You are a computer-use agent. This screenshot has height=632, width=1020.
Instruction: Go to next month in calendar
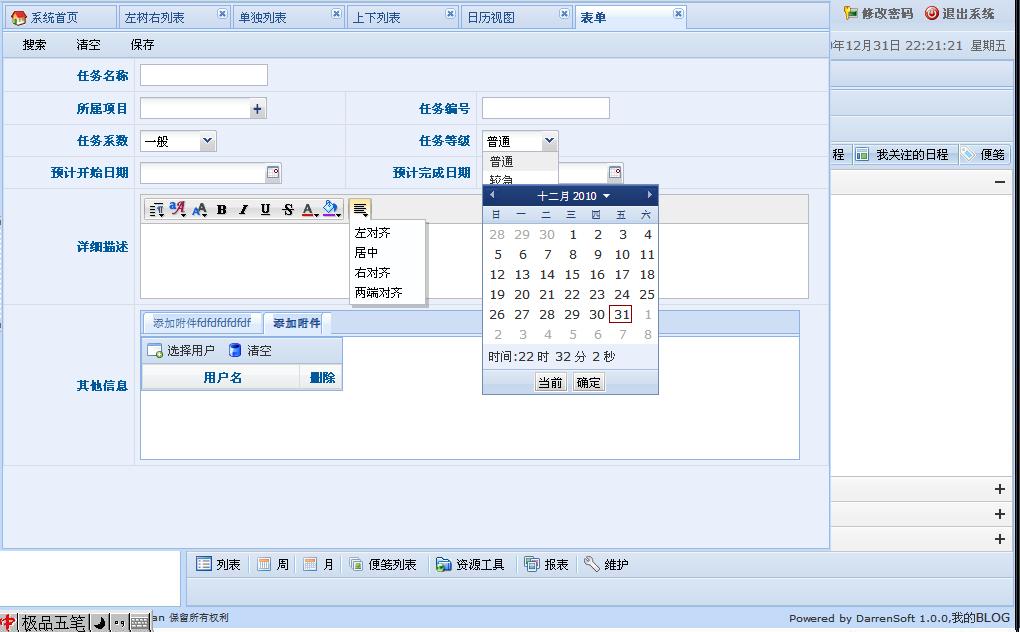(649, 195)
